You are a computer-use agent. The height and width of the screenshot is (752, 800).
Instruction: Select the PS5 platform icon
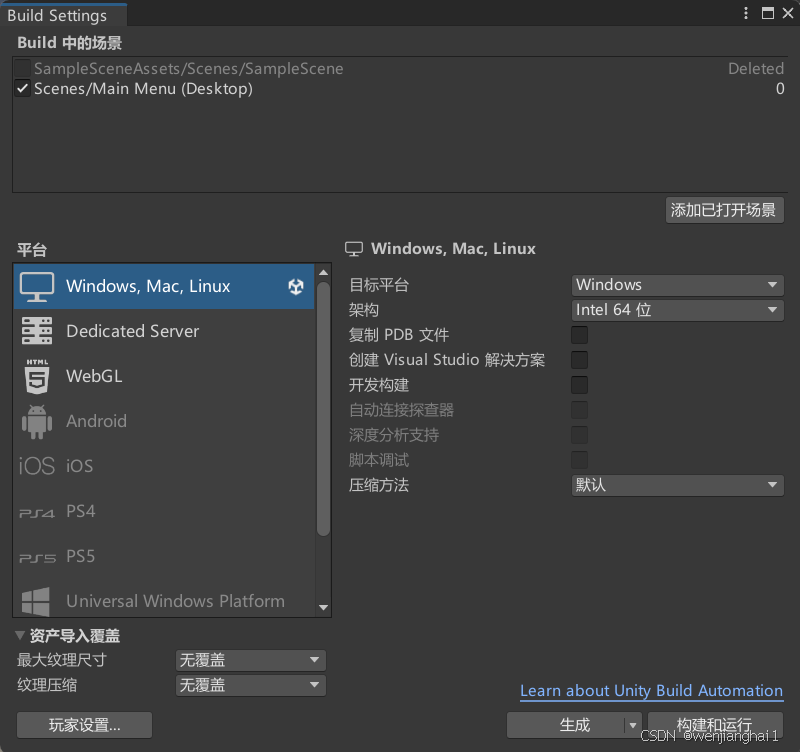(37, 556)
